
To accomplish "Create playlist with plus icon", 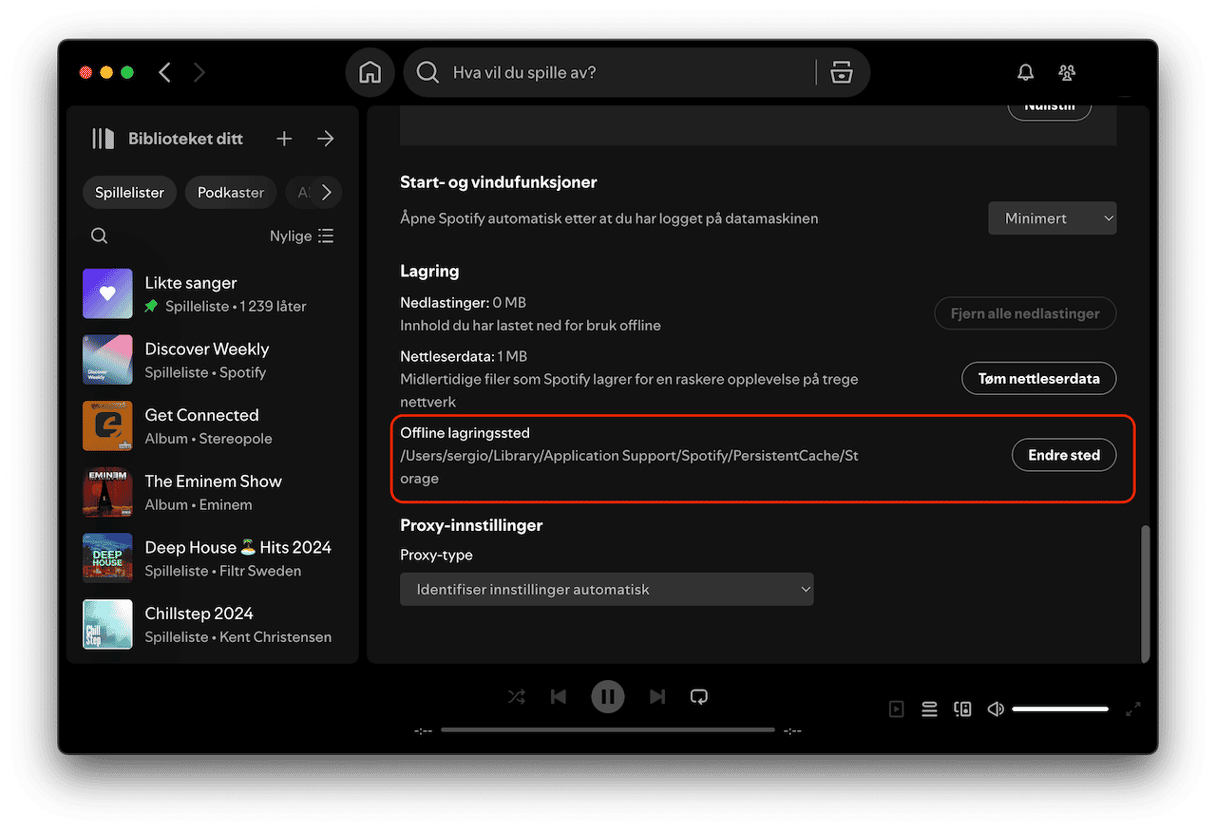I will pyautogui.click(x=284, y=139).
